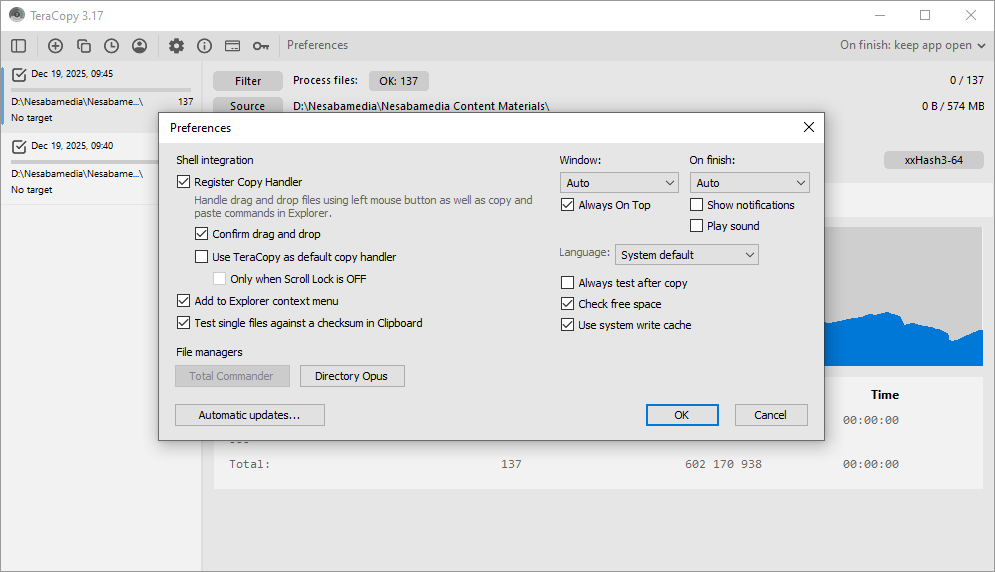Click the copy files icon in toolbar
Viewport: 995px width, 572px height.
[x=84, y=45]
